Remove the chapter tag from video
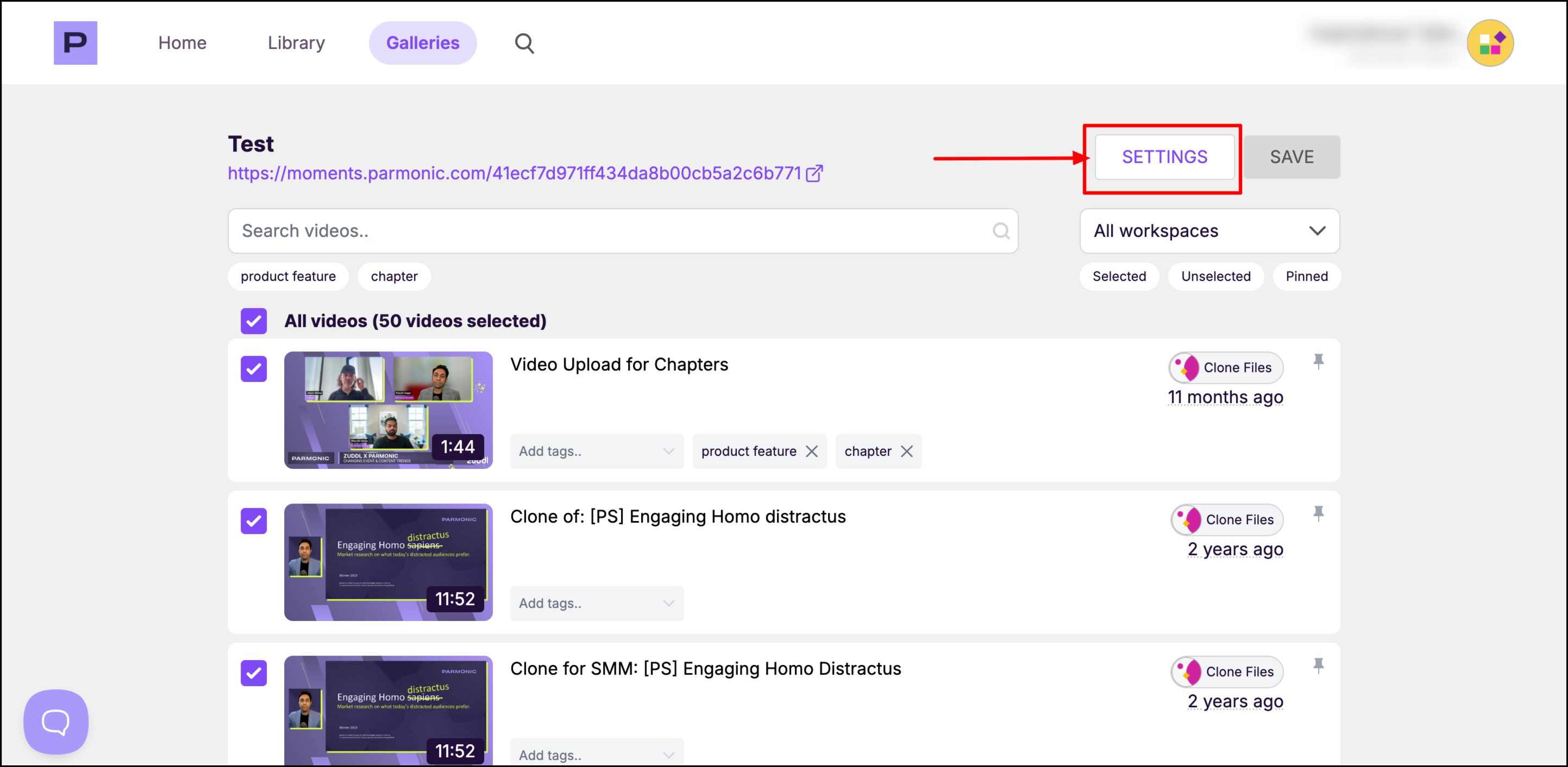 pyautogui.click(x=906, y=451)
